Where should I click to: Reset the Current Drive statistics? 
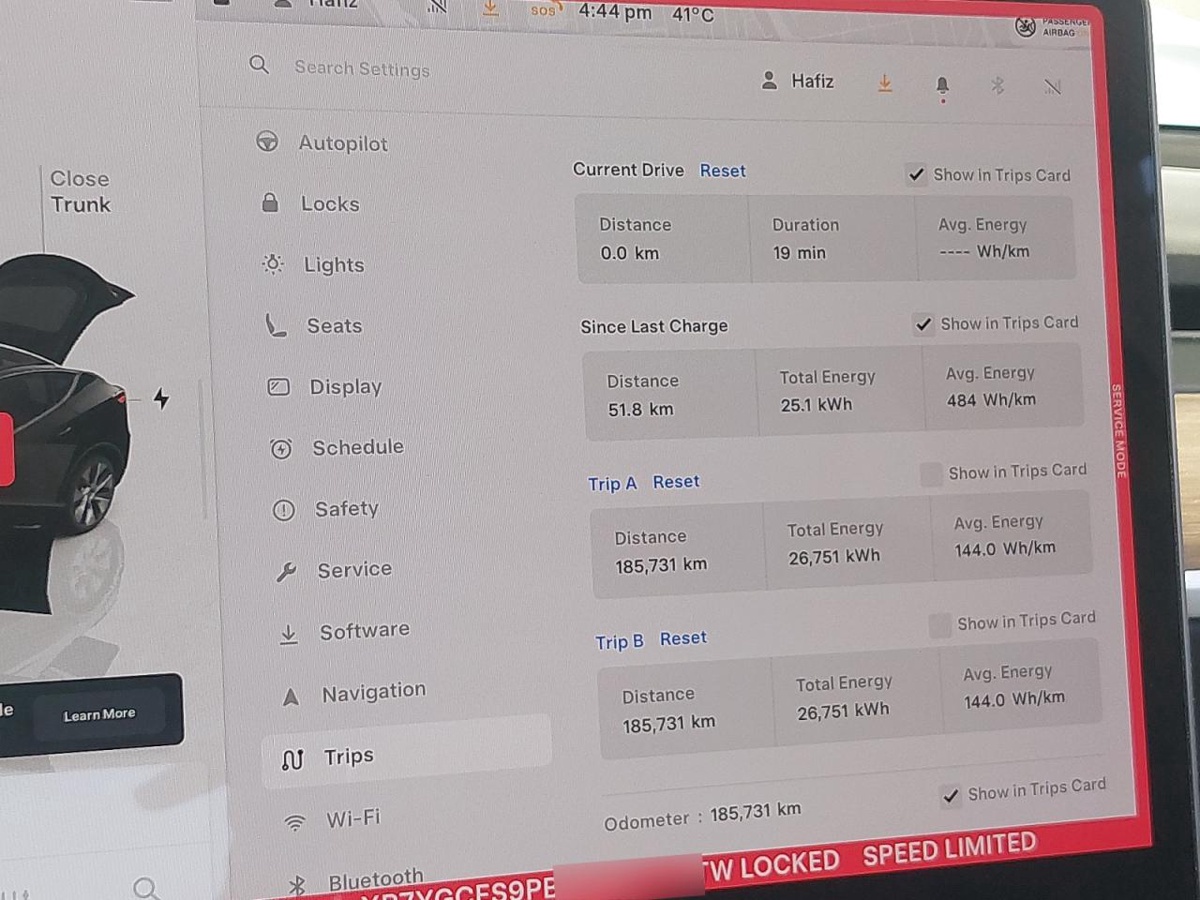click(x=722, y=171)
